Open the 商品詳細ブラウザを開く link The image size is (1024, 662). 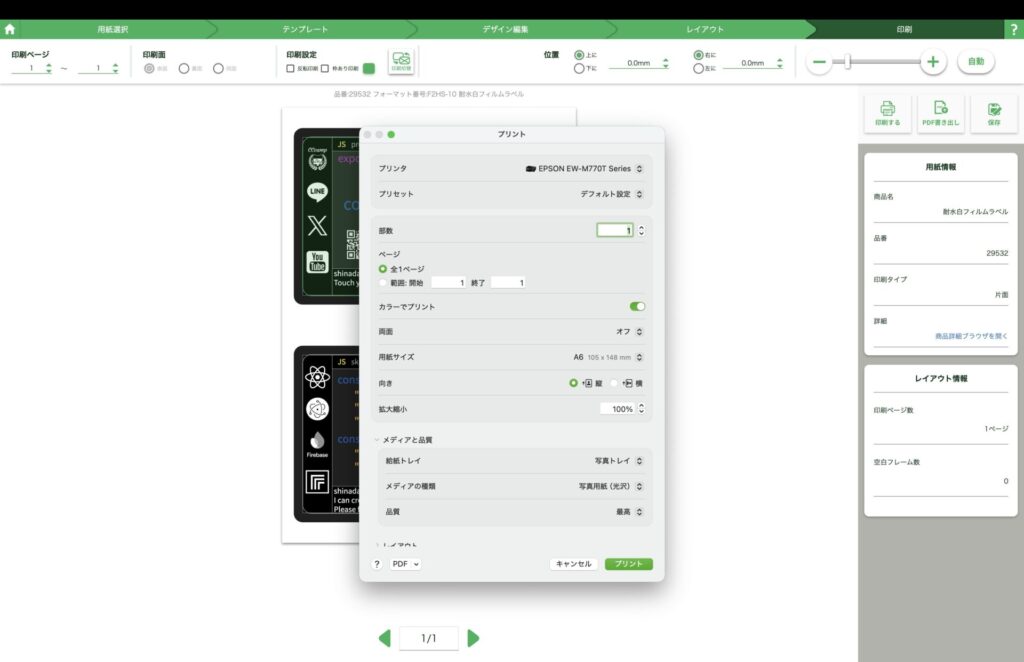(x=971, y=336)
